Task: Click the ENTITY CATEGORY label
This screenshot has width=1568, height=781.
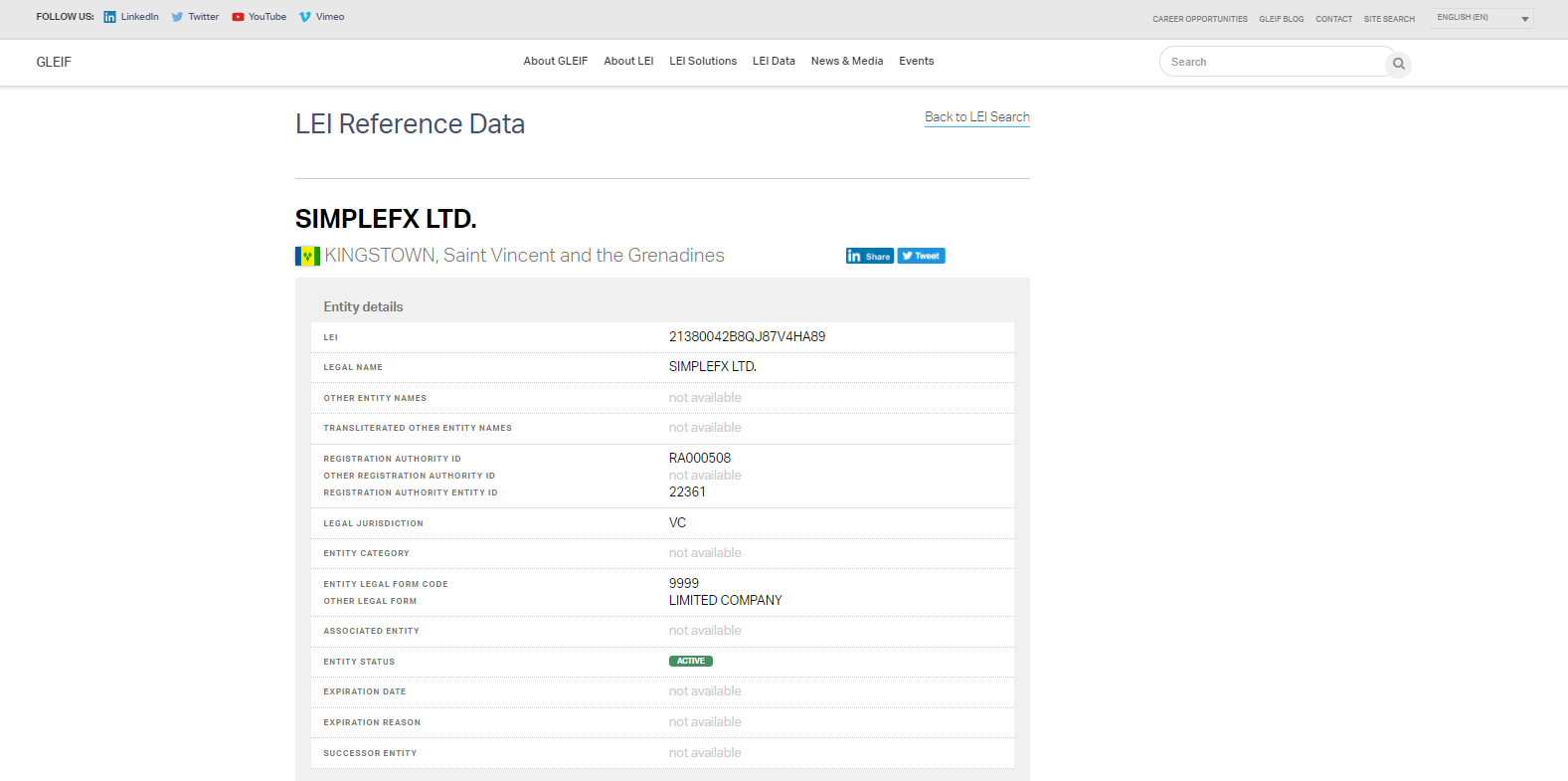Action: coord(366,553)
